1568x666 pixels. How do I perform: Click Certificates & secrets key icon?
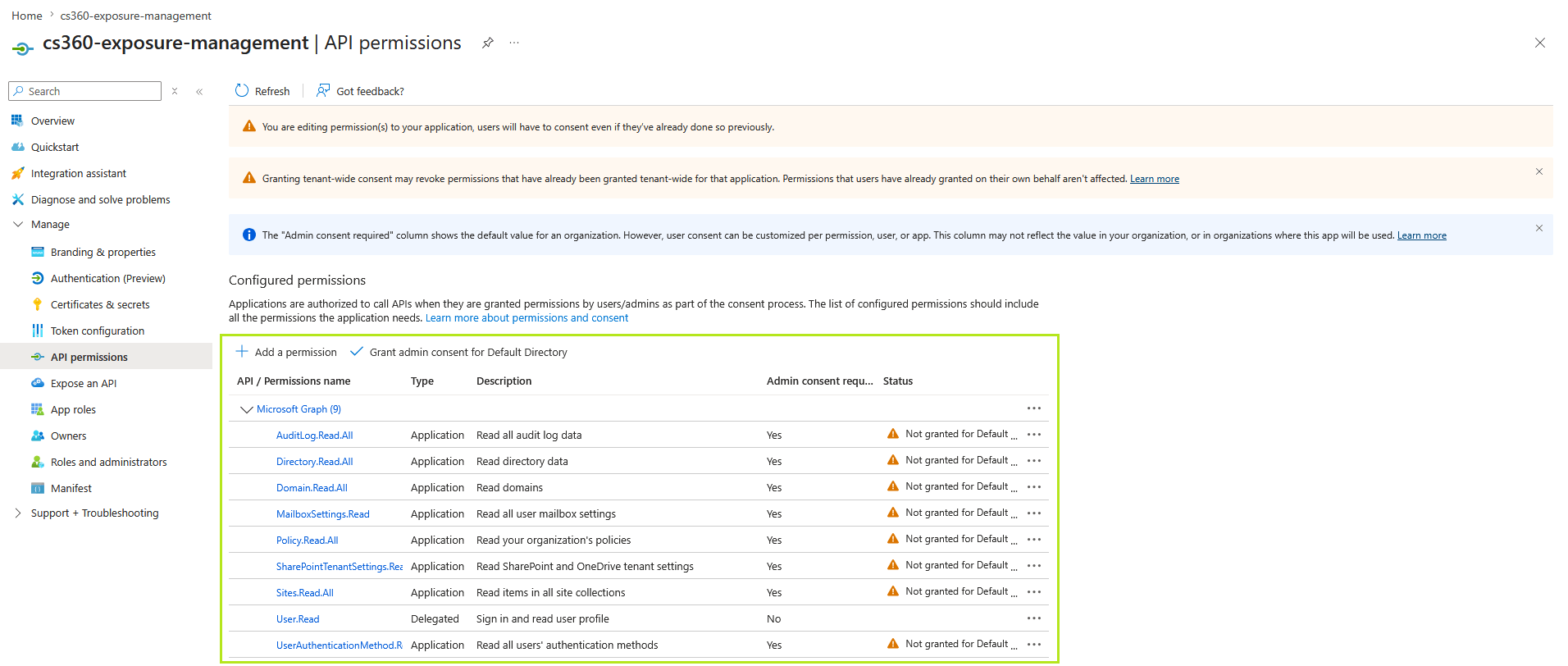point(37,304)
